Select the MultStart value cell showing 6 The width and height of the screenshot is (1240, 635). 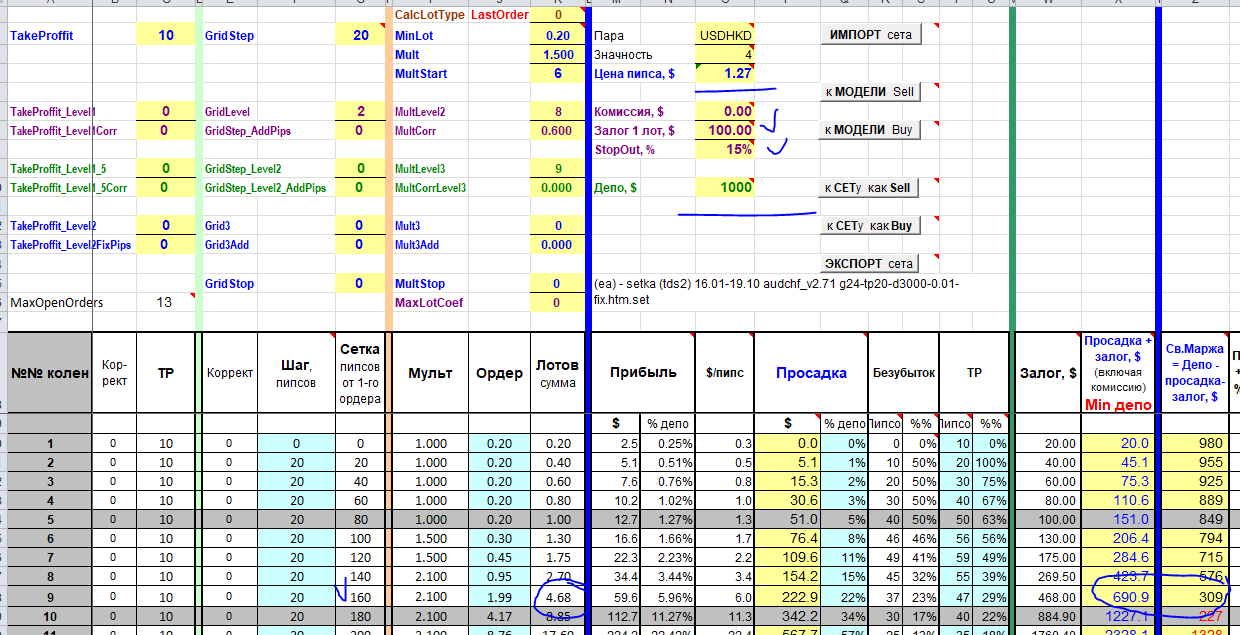(557, 74)
